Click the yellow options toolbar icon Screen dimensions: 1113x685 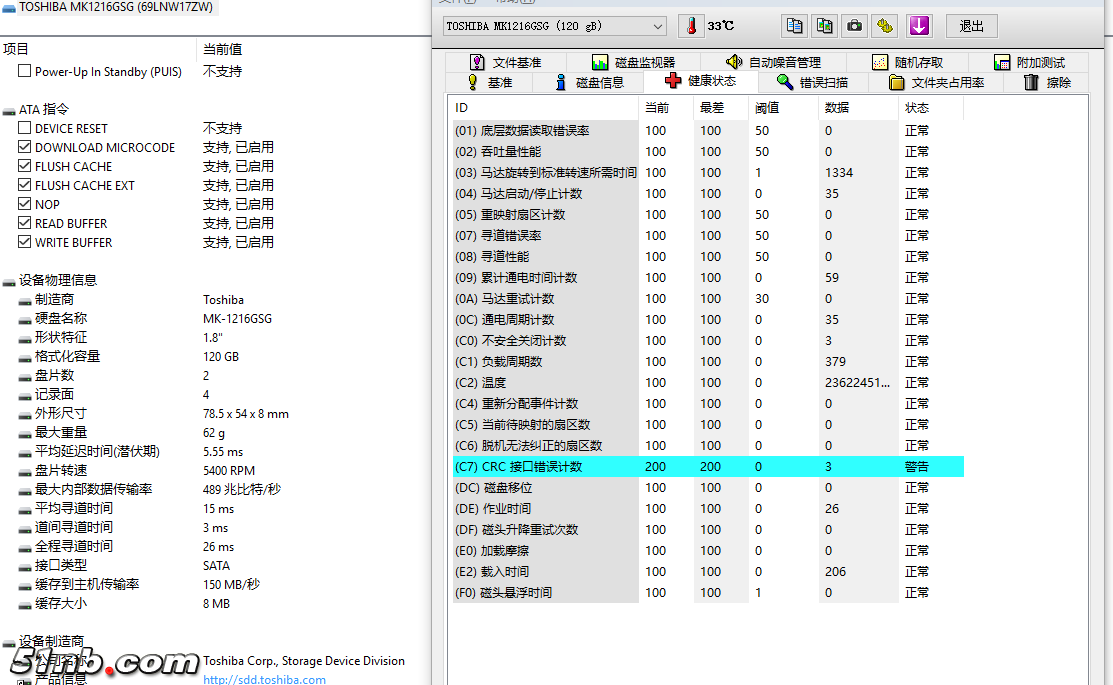884,26
